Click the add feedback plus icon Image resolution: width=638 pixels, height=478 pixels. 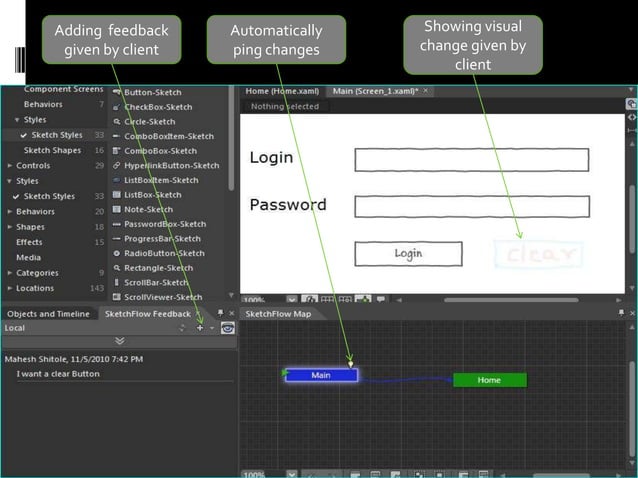point(200,328)
